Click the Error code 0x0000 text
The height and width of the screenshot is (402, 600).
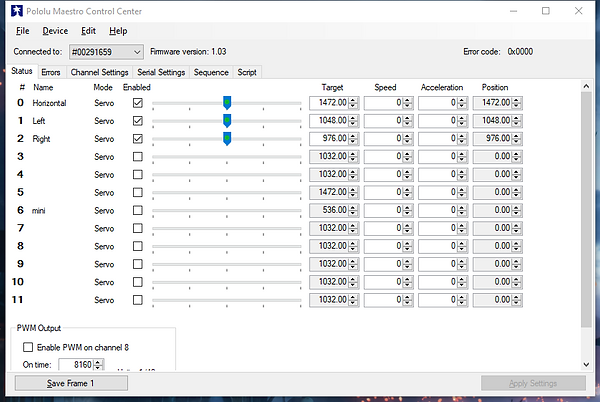498,52
